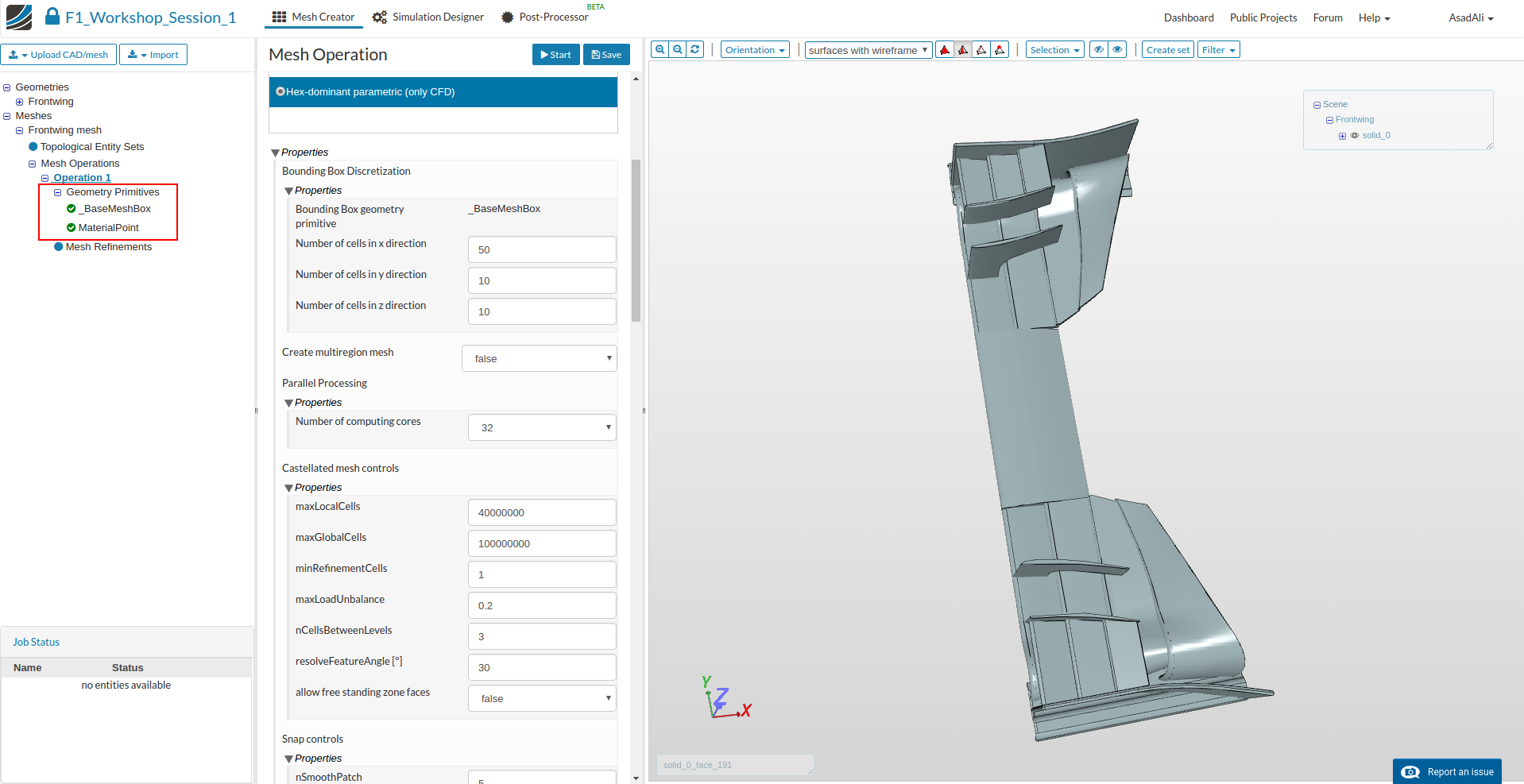1524x784 pixels.
Task: Switch to the Simulation Designer tab
Action: [428, 17]
